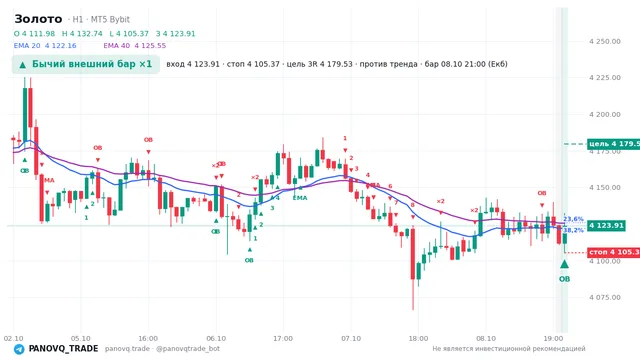The height and width of the screenshot is (360, 640).
Task: Click the 4 250.00 price axis label
Action: point(604,42)
